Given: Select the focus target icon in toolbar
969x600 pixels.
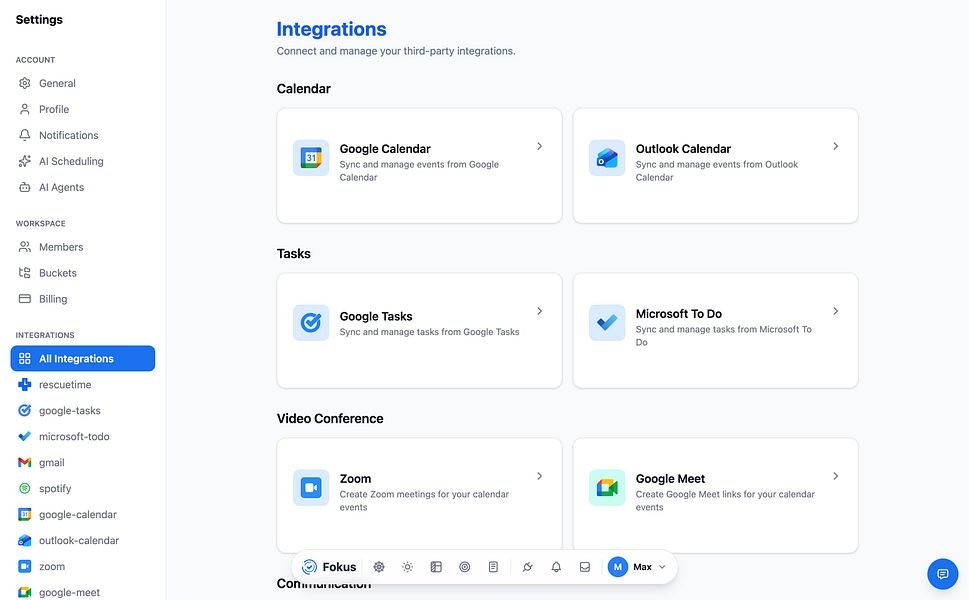Looking at the screenshot, I should tap(464, 566).
